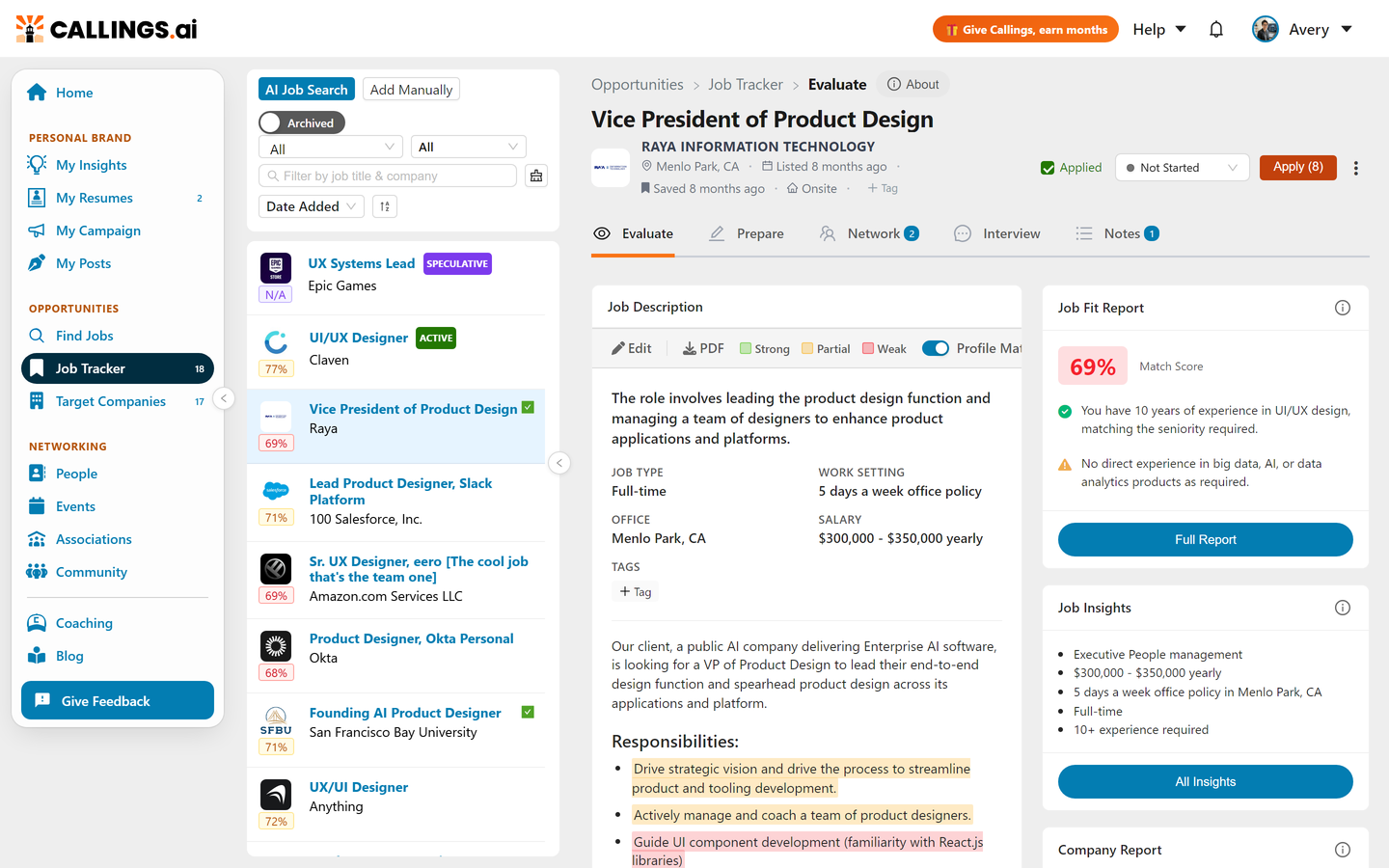This screenshot has width=1389, height=868.
Task: Download job description as PDF
Action: [703, 348]
